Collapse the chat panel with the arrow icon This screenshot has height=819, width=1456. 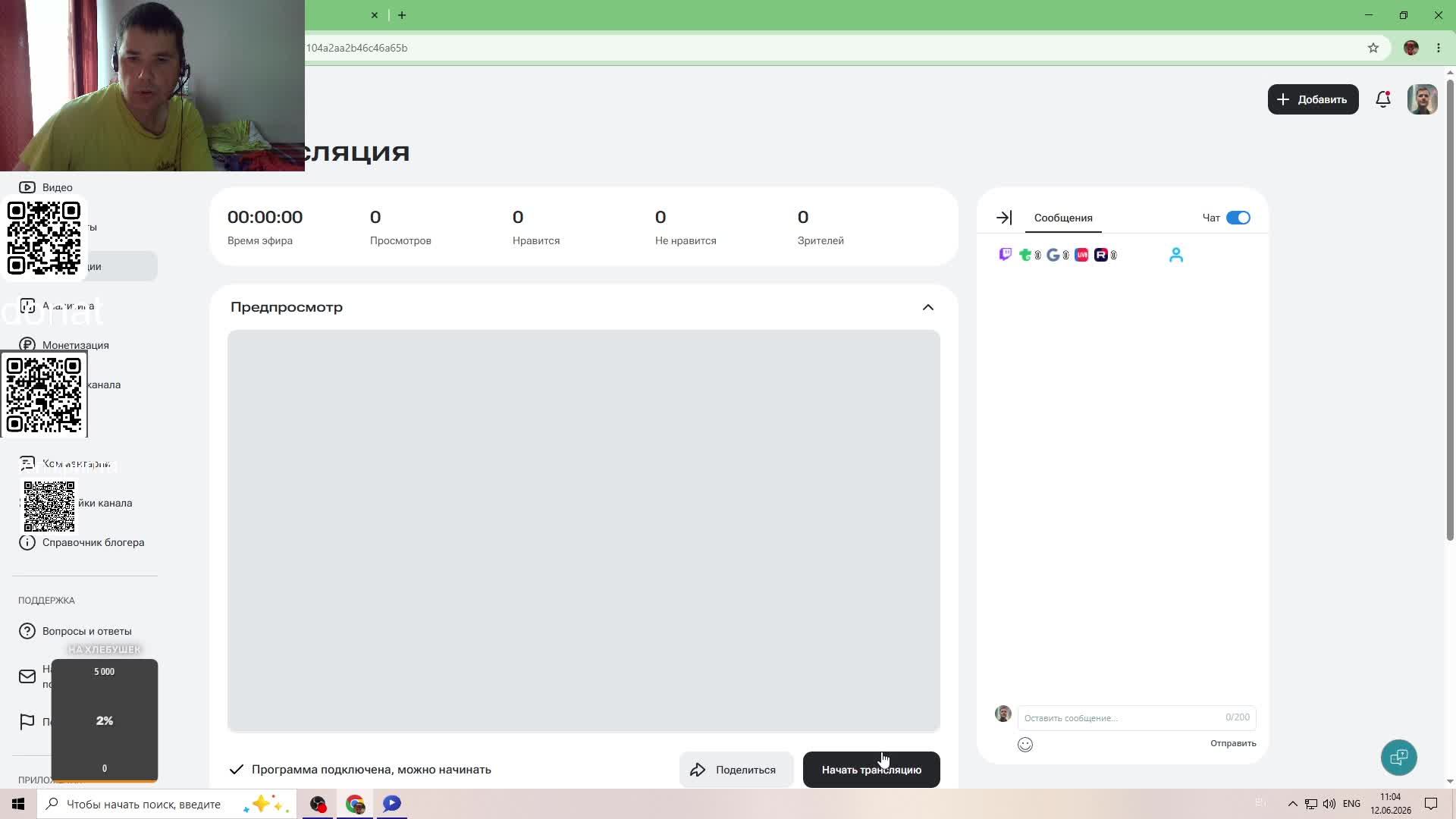[1004, 218]
